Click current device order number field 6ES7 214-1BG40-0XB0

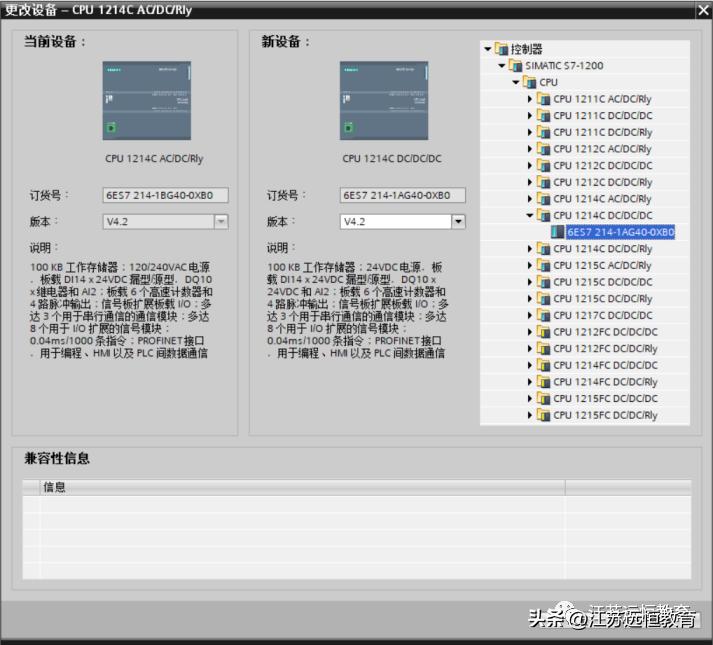point(166,195)
